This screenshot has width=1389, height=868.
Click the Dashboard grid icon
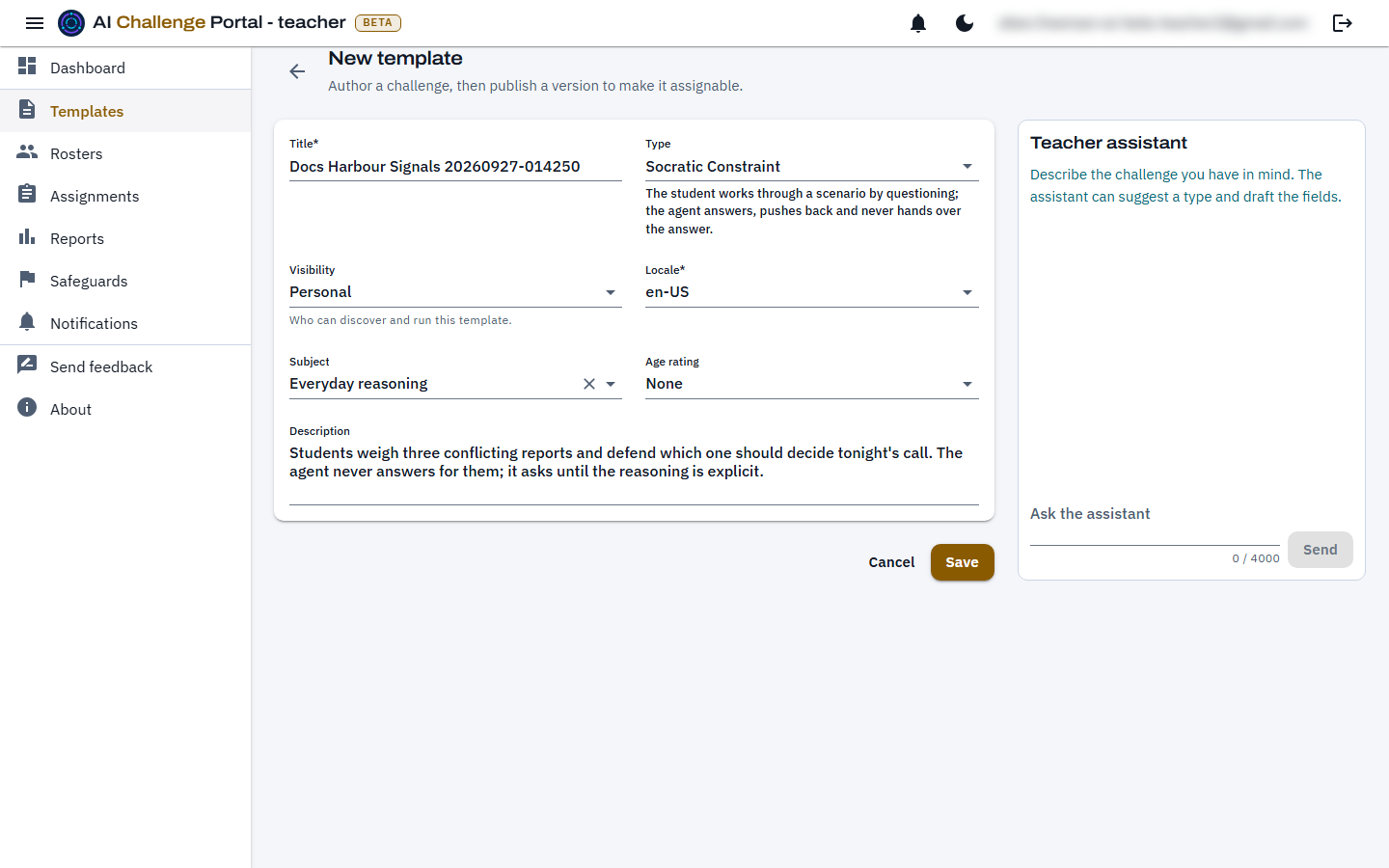click(27, 67)
